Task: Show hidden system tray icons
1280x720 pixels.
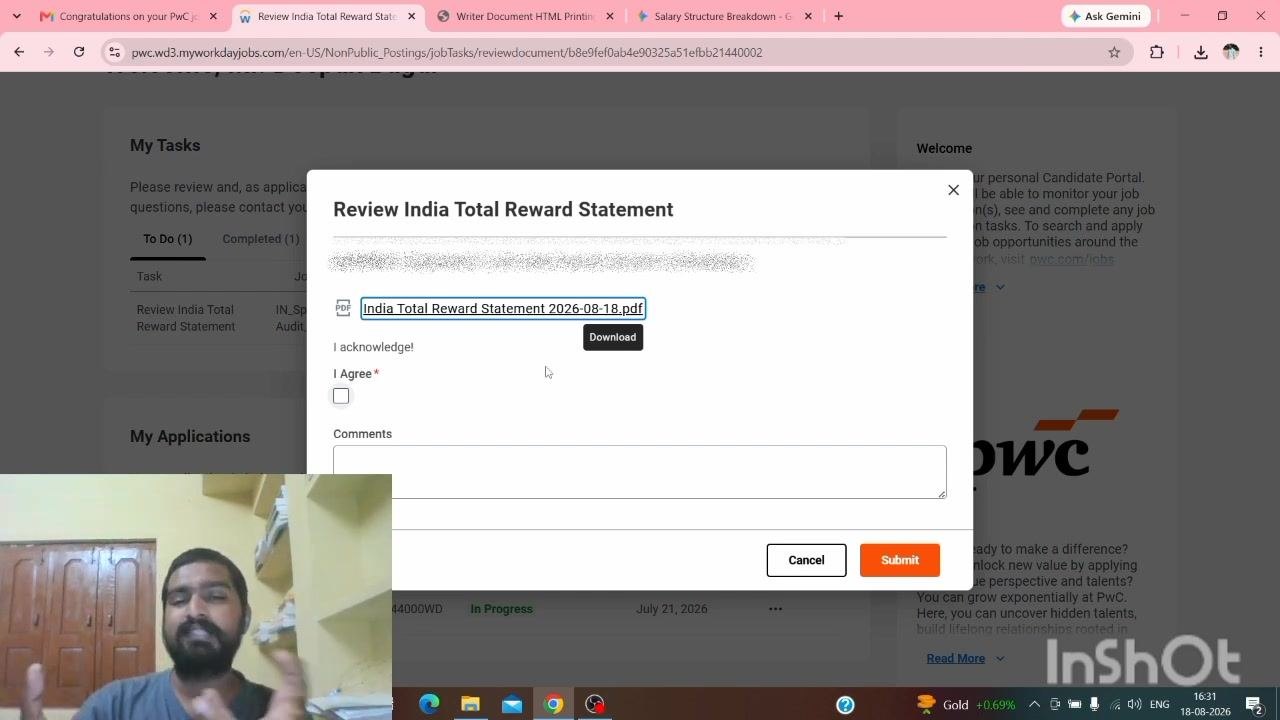Action: pyautogui.click(x=1034, y=704)
